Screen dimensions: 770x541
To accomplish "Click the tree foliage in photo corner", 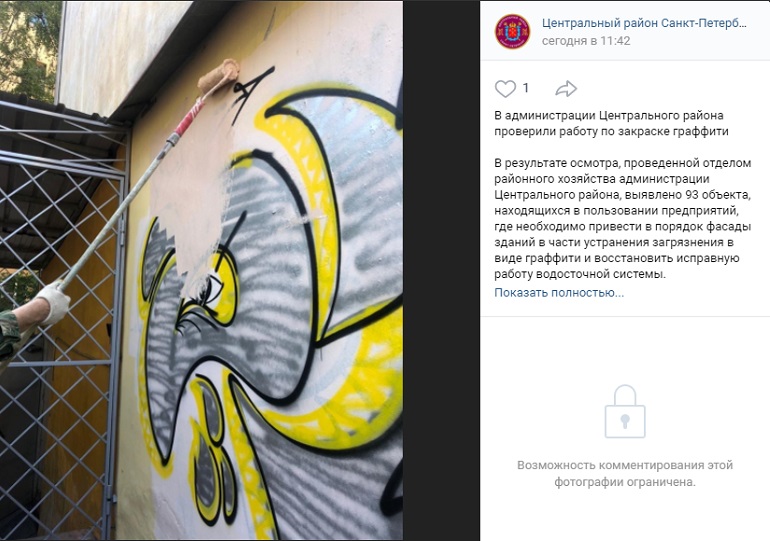I will pyautogui.click(x=28, y=48).
